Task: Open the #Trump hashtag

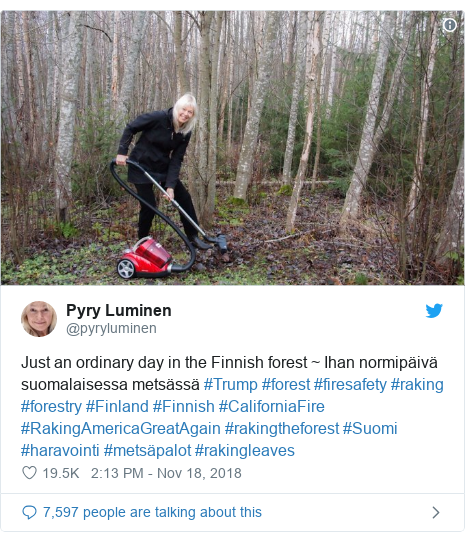Action: [230, 384]
